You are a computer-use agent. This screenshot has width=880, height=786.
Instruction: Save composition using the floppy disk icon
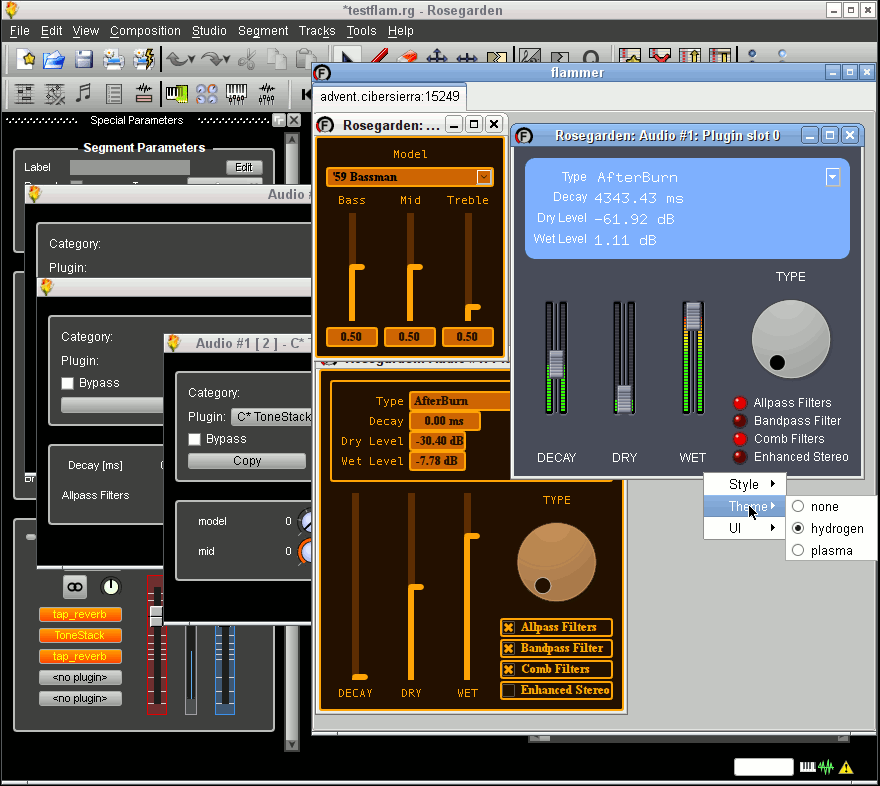pyautogui.click(x=84, y=58)
